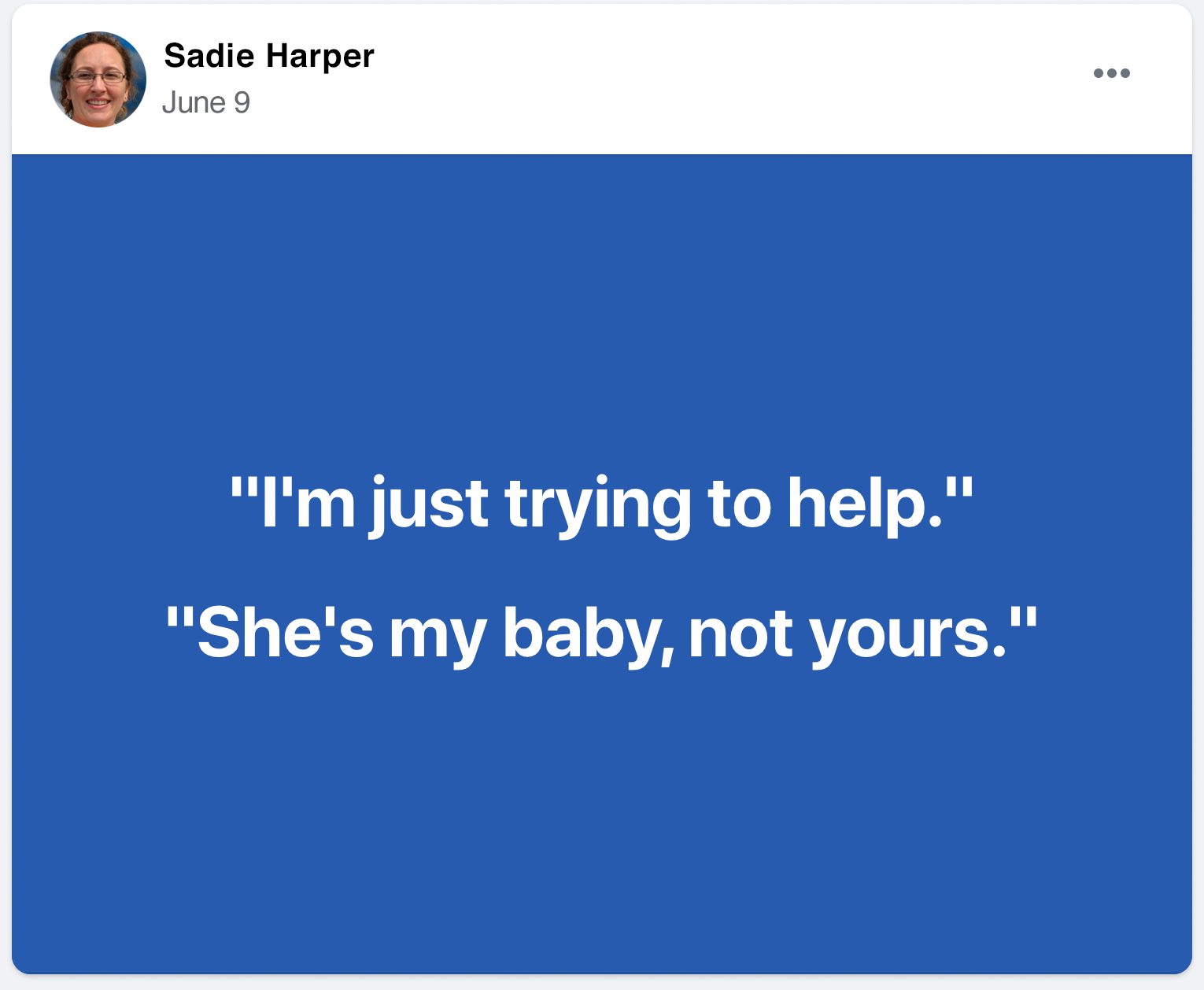Select the post timestamp June 9

(205, 103)
